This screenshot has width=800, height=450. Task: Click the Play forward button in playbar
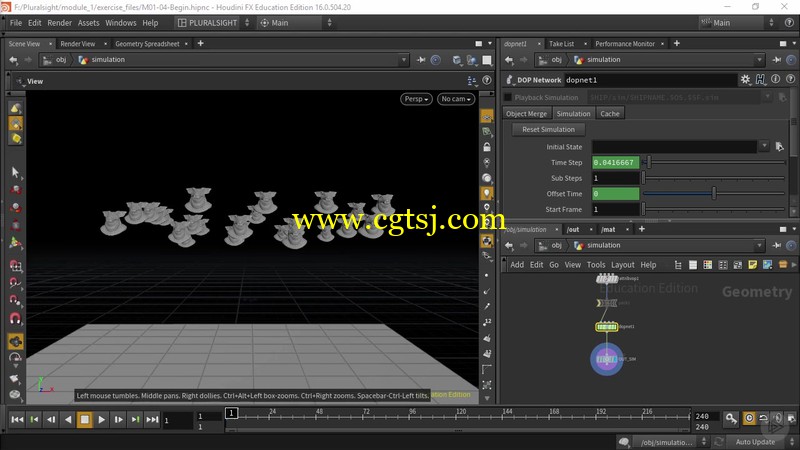coord(102,419)
